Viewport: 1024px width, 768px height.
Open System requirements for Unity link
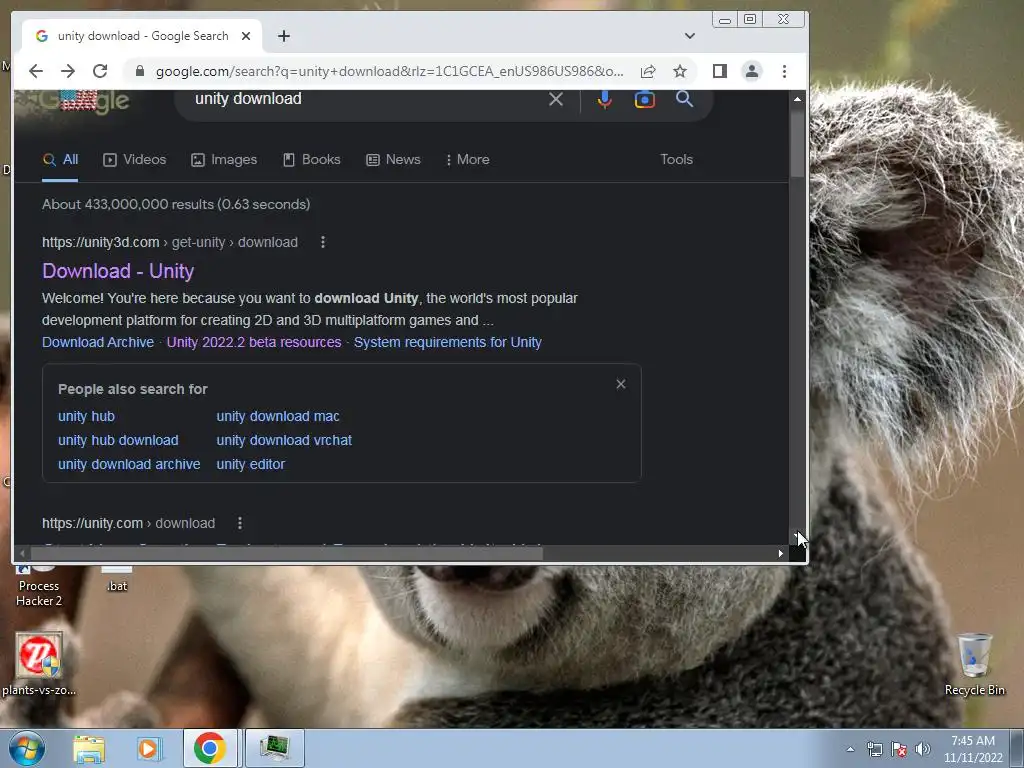(x=447, y=342)
